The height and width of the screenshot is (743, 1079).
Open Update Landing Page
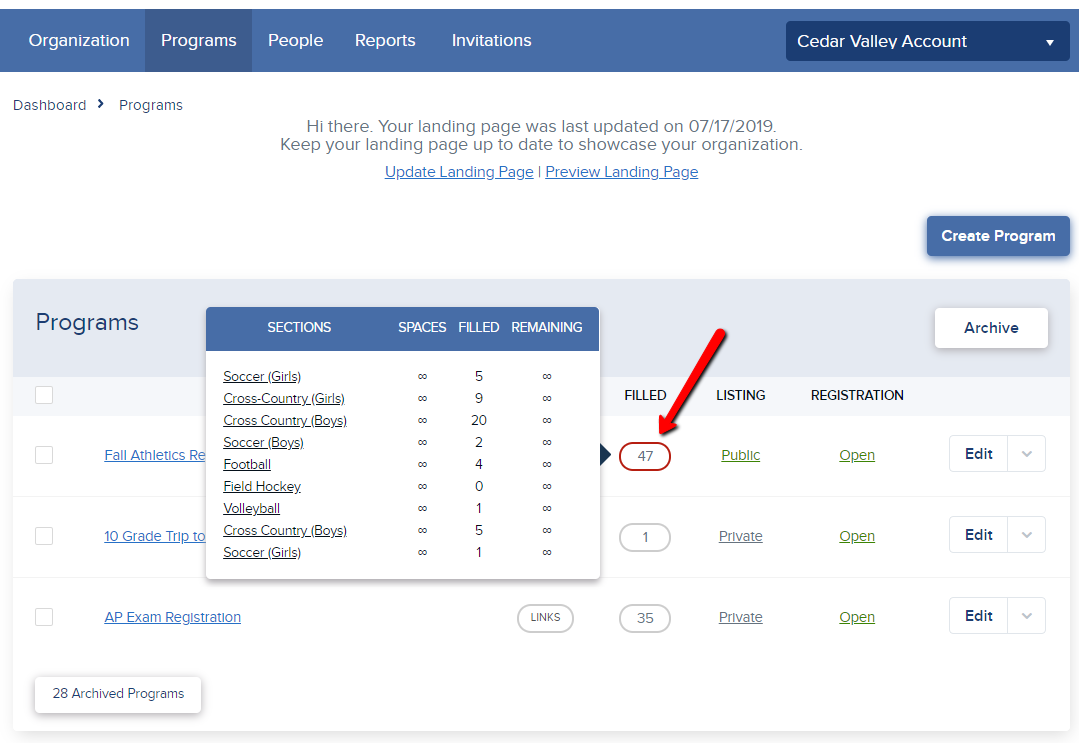458,171
